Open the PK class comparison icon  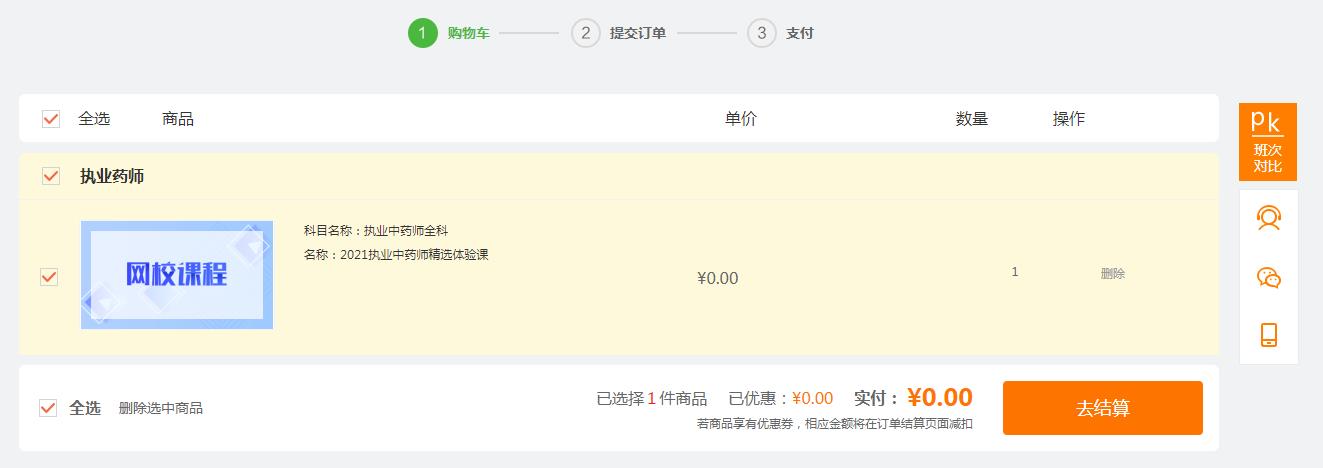(1267, 141)
